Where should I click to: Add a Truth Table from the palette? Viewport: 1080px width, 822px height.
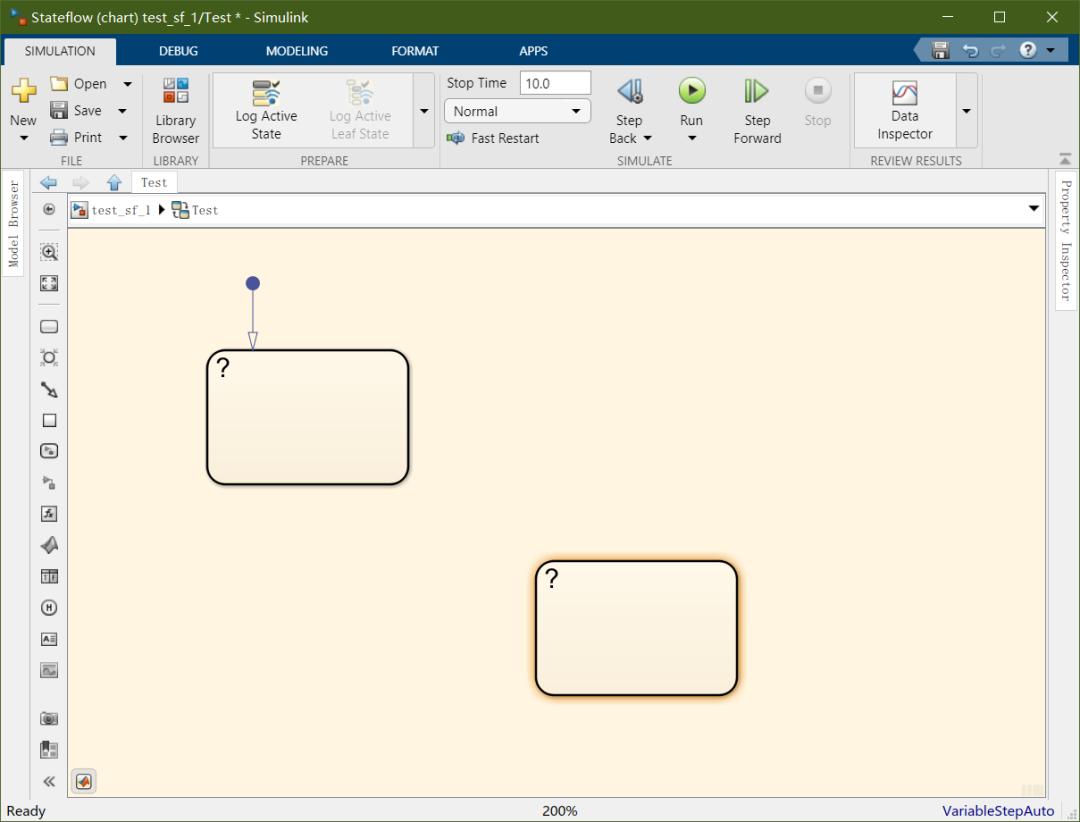(49, 576)
